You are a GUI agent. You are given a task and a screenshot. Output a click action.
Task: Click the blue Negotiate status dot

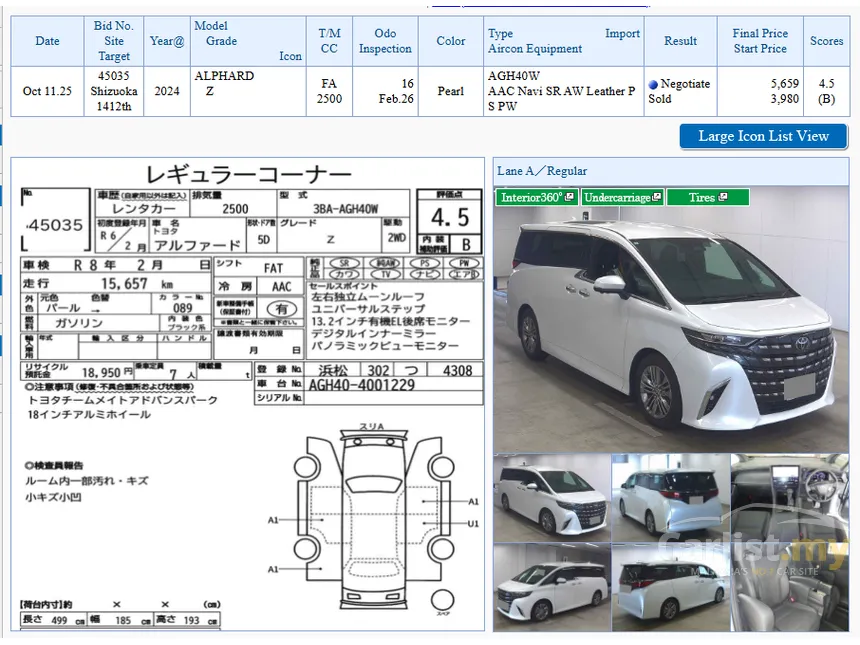point(653,84)
